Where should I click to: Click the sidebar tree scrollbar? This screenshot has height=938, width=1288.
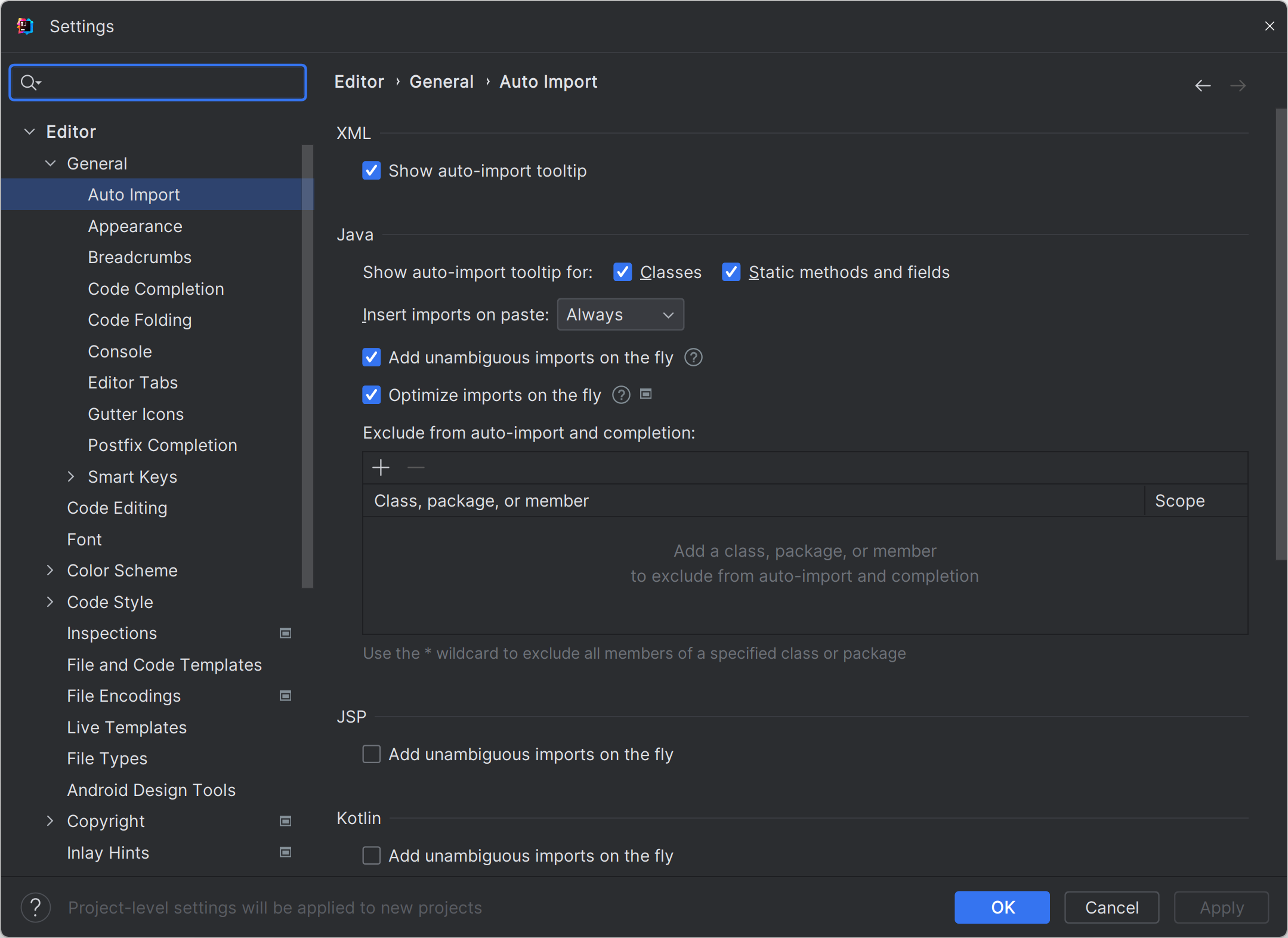point(308,366)
